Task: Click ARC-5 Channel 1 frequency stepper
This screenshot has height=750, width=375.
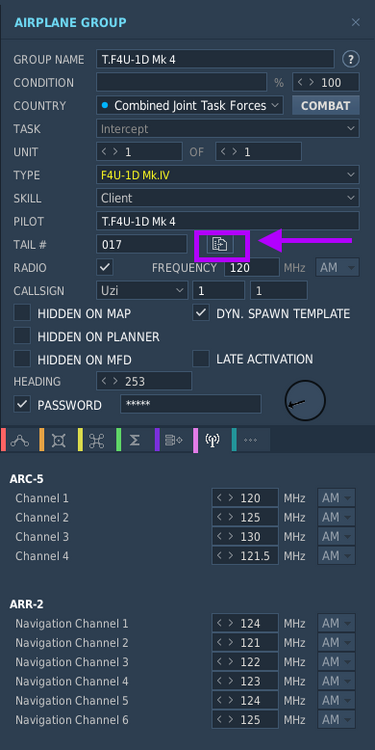Action: pos(245,498)
